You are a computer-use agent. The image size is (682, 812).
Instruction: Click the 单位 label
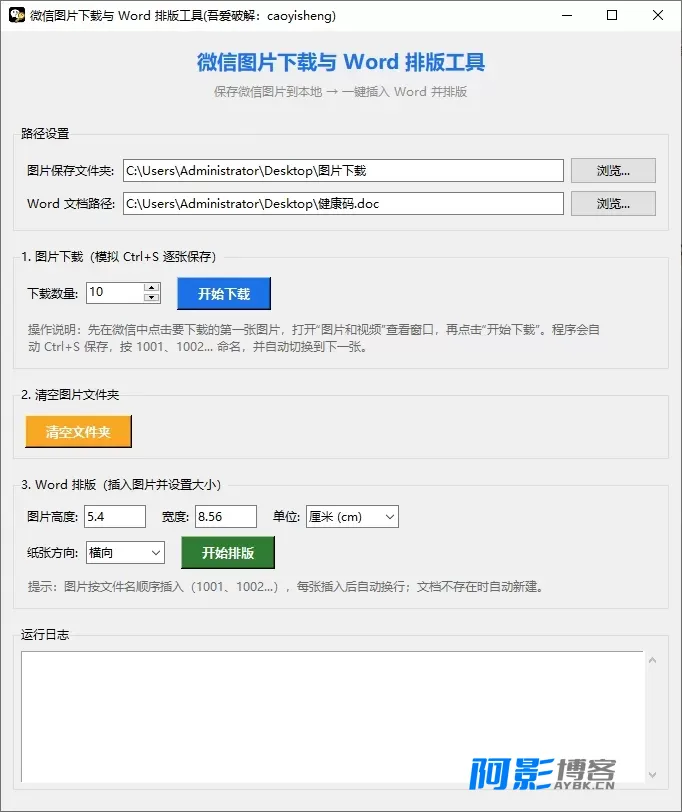pyautogui.click(x=286, y=517)
